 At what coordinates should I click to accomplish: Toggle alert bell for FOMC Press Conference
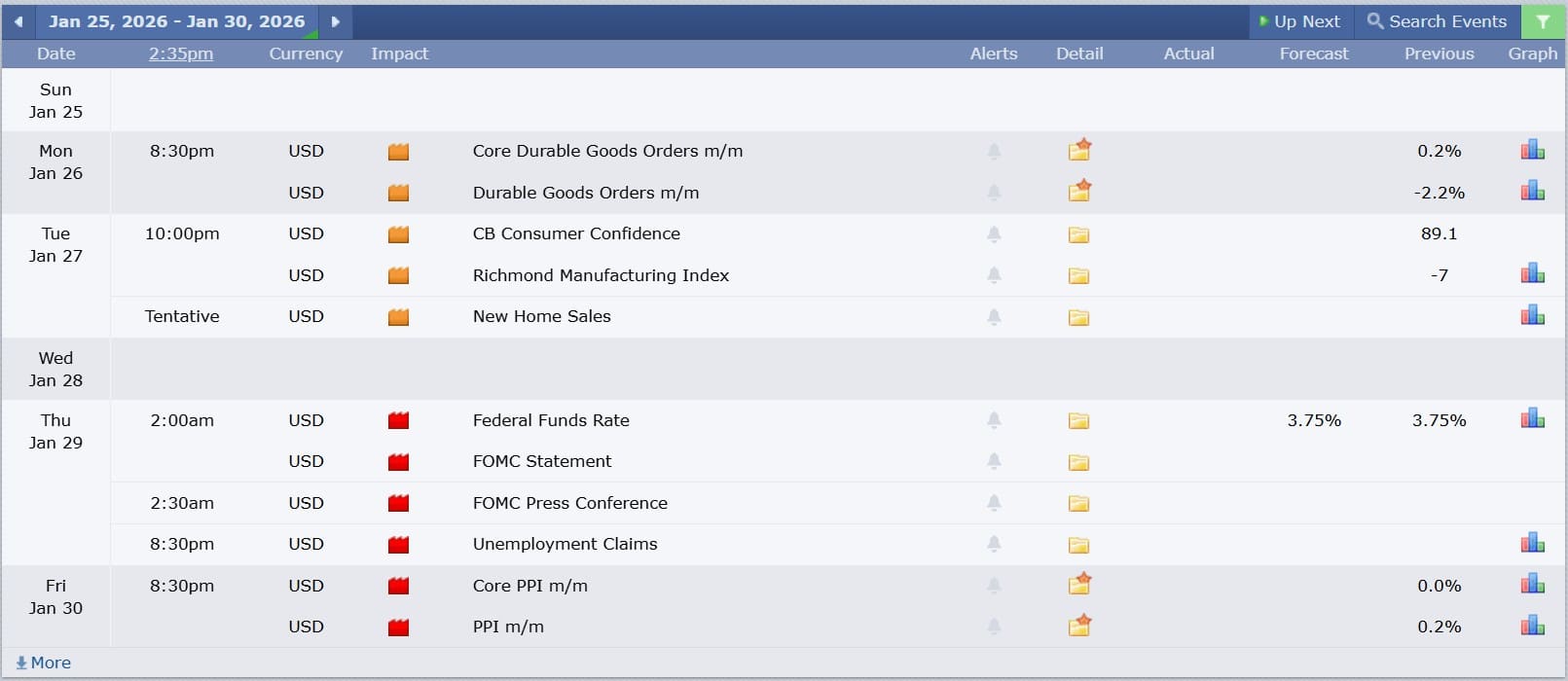pyautogui.click(x=994, y=503)
